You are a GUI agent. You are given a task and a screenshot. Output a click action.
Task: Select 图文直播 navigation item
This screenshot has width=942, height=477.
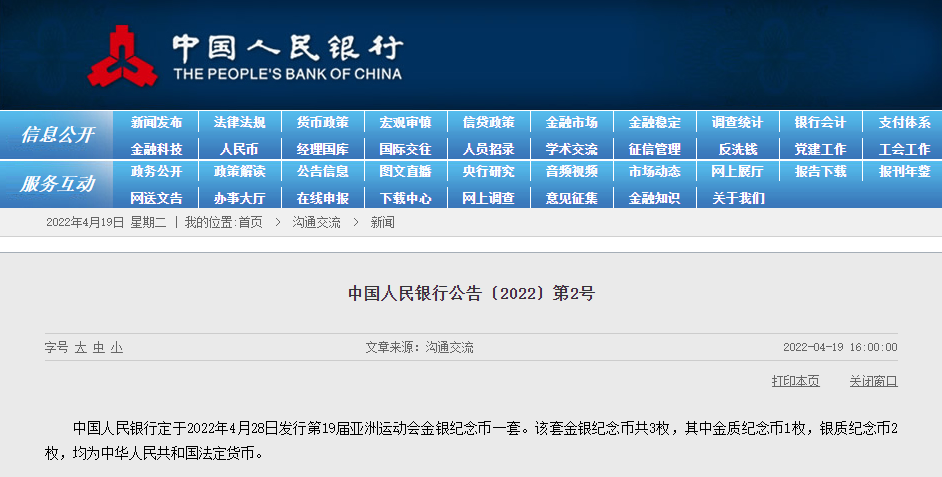click(406, 172)
